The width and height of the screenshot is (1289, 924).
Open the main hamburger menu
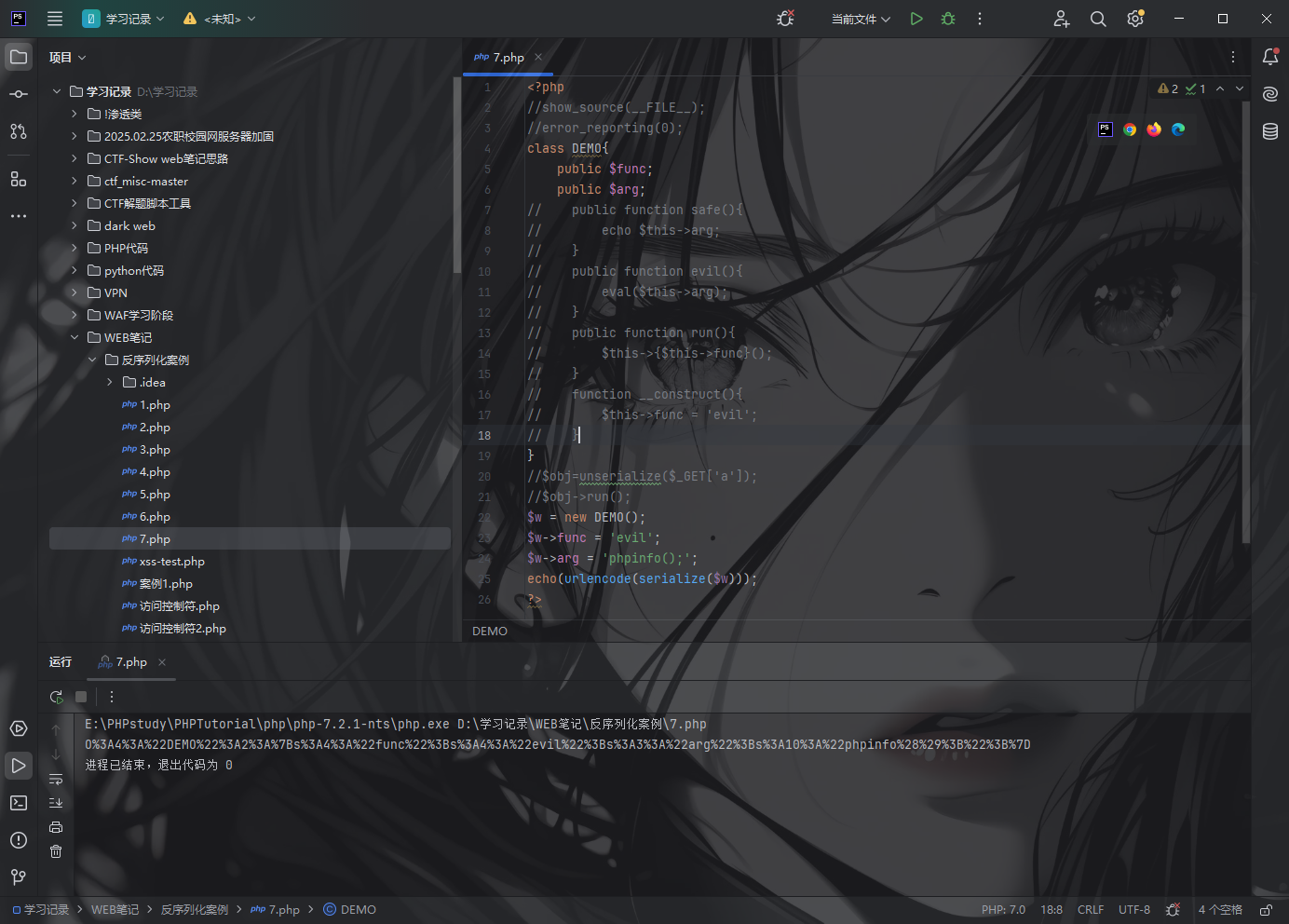click(55, 19)
